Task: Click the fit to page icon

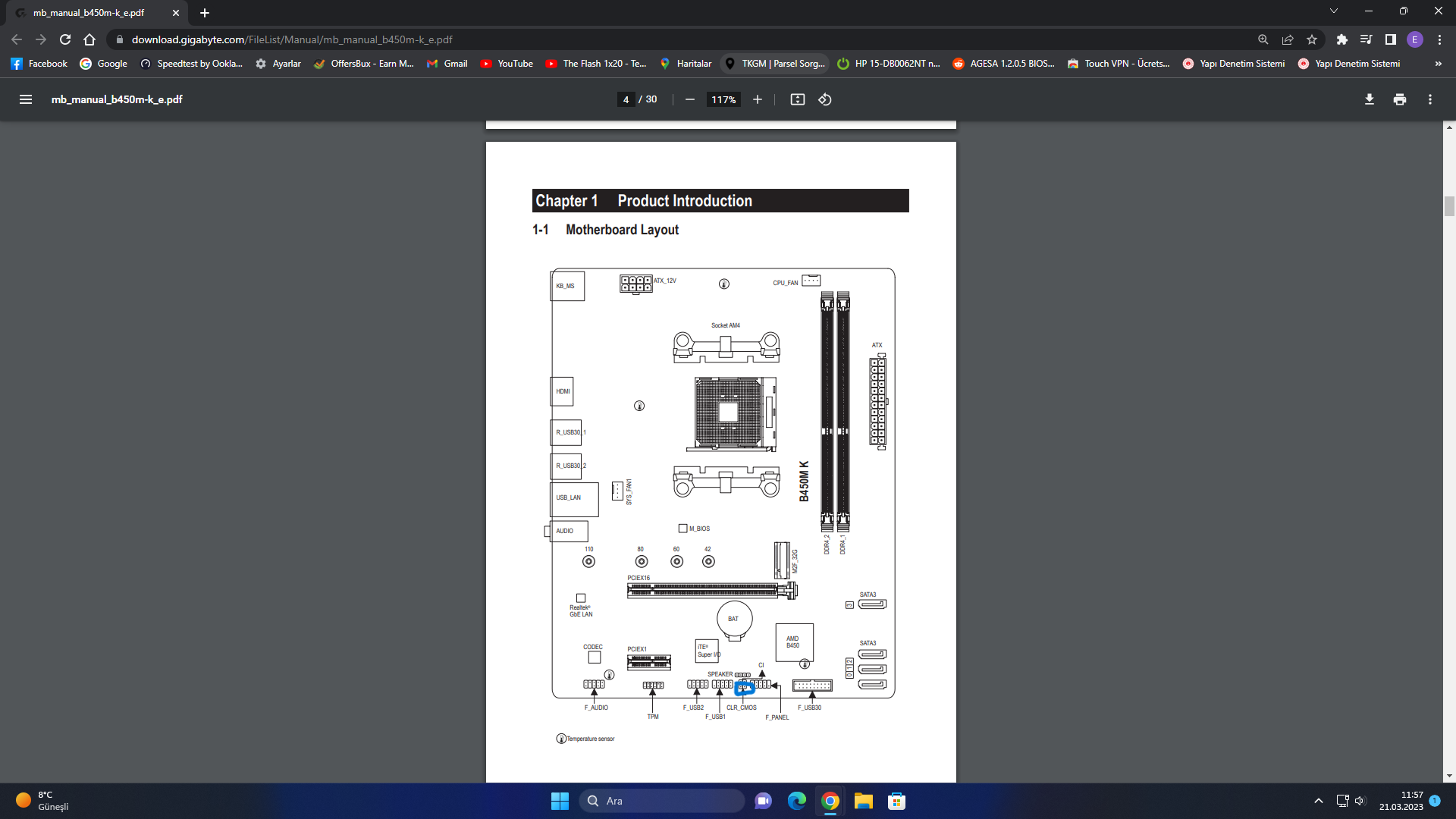Action: pos(797,99)
